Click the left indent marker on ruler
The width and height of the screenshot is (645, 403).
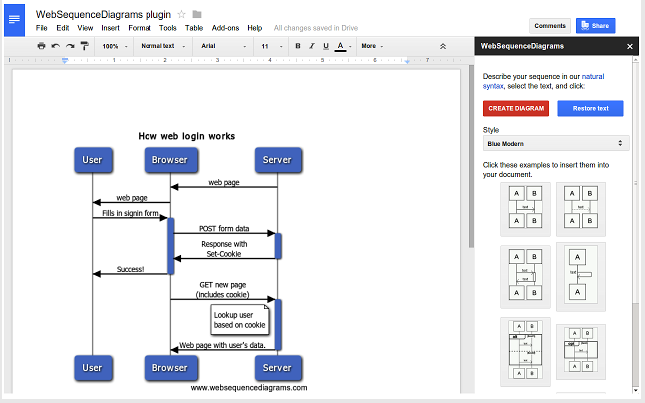coord(65,60)
